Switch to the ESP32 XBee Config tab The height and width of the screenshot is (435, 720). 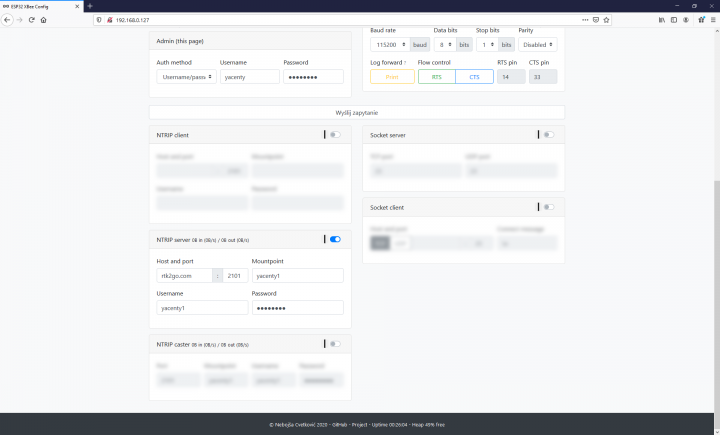click(38, 6)
